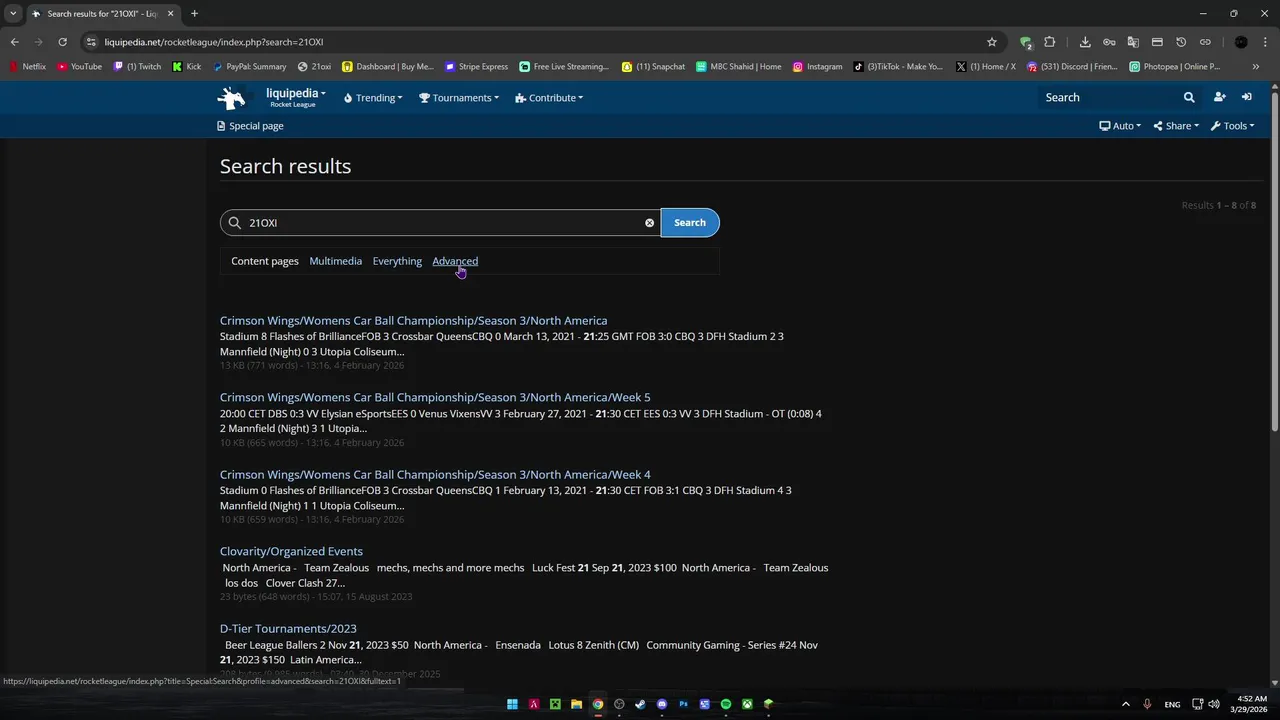Open Xbox app from the taskbar
Image resolution: width=1280 pixels, height=720 pixels.
(747, 704)
